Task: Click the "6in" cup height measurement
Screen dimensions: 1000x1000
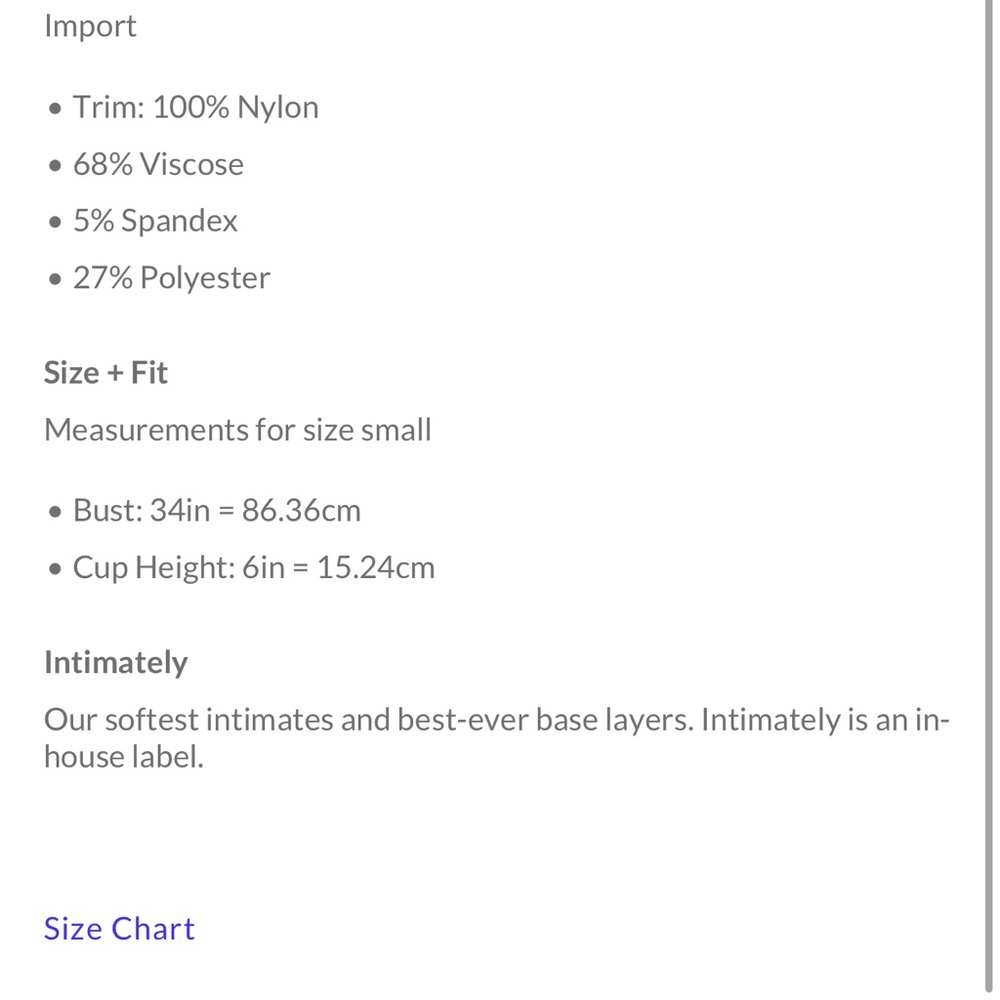Action: (263, 568)
